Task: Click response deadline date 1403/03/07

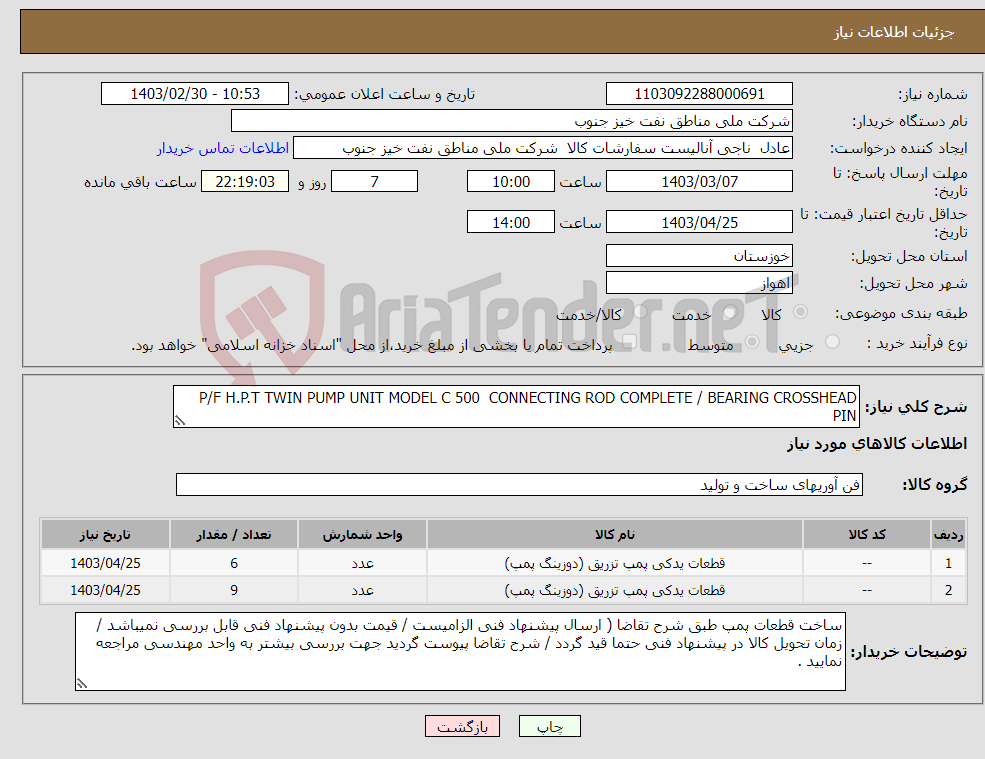Action: pyautogui.click(x=699, y=182)
